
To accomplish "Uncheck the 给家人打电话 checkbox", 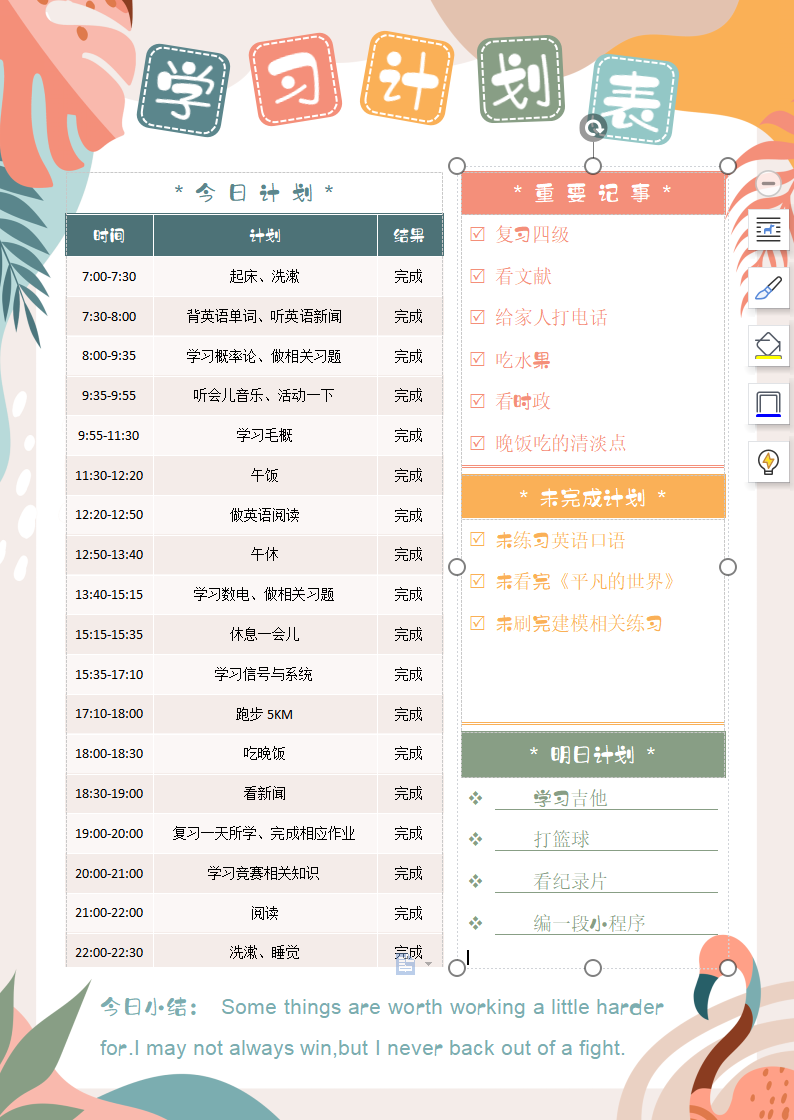I will 477,318.
